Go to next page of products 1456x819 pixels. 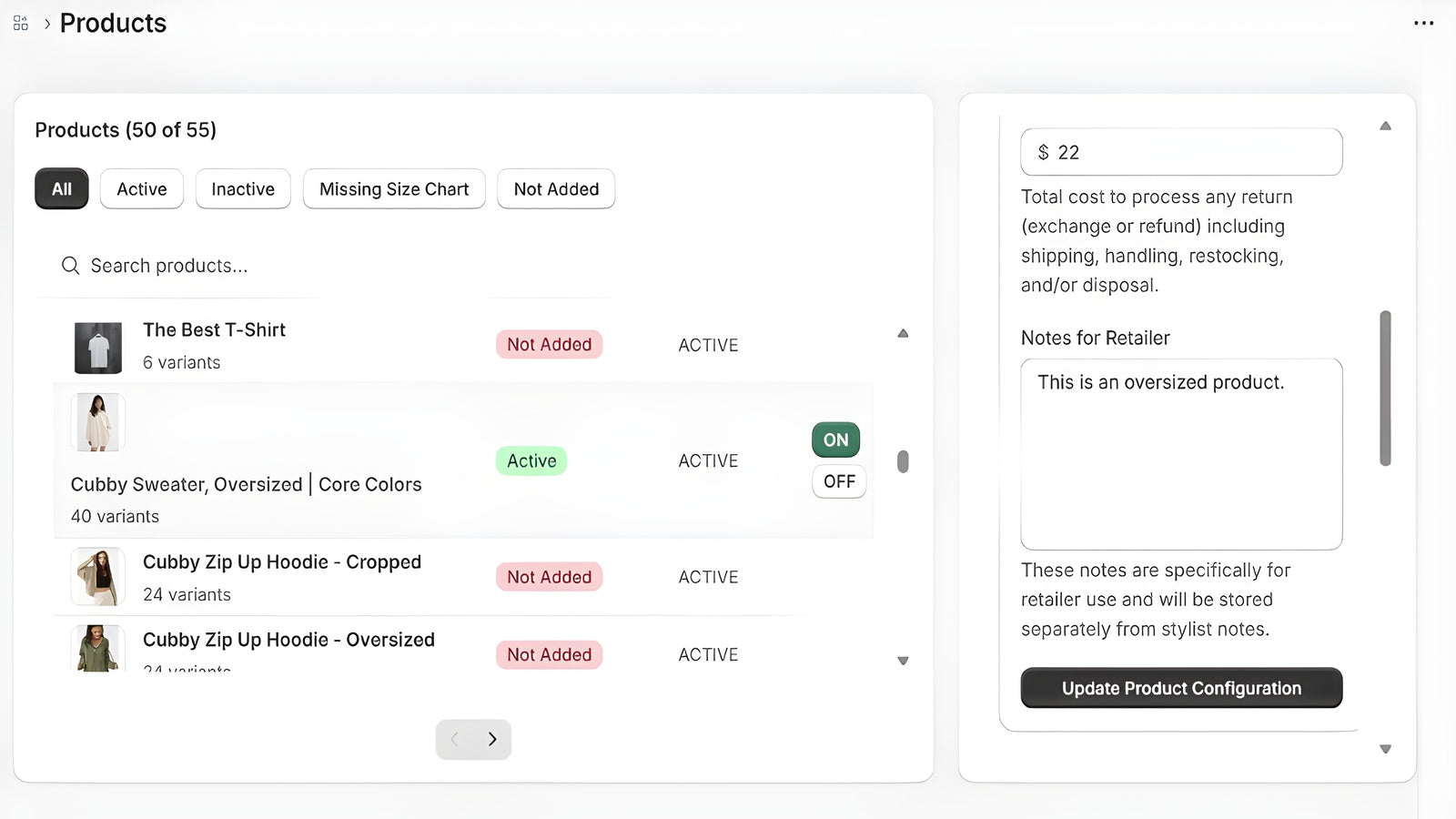point(492,739)
